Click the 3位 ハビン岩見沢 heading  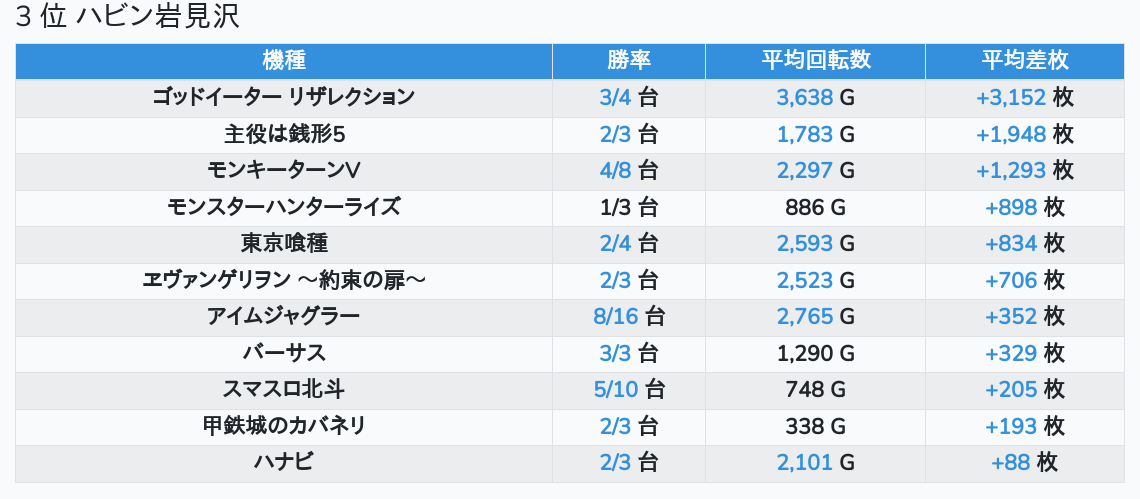[128, 17]
